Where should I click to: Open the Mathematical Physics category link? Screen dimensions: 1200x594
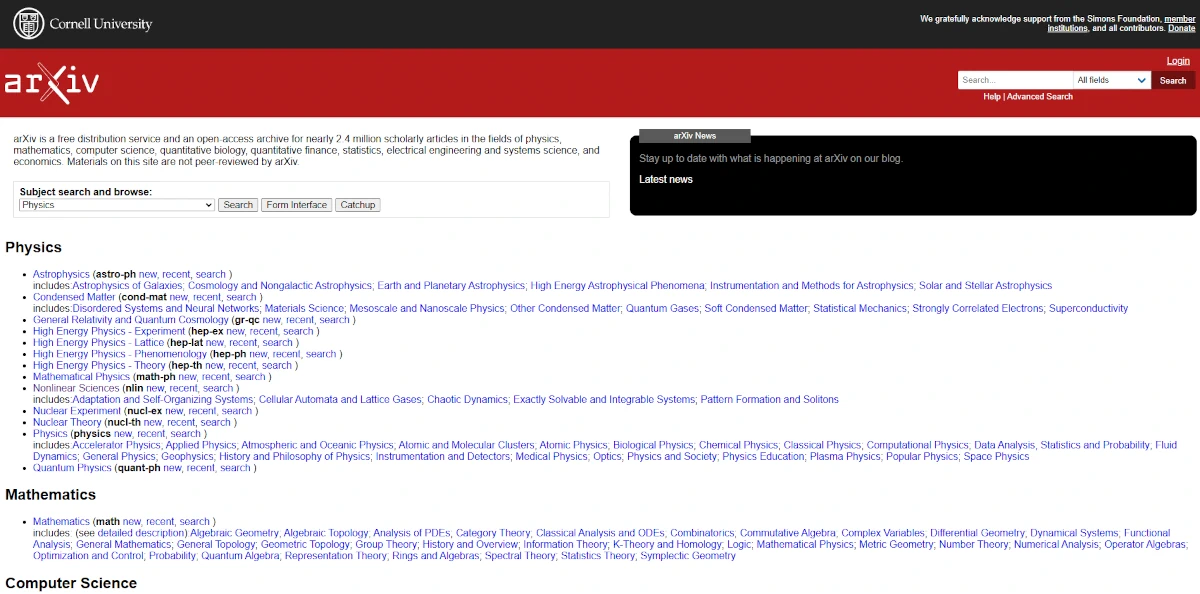pos(82,377)
